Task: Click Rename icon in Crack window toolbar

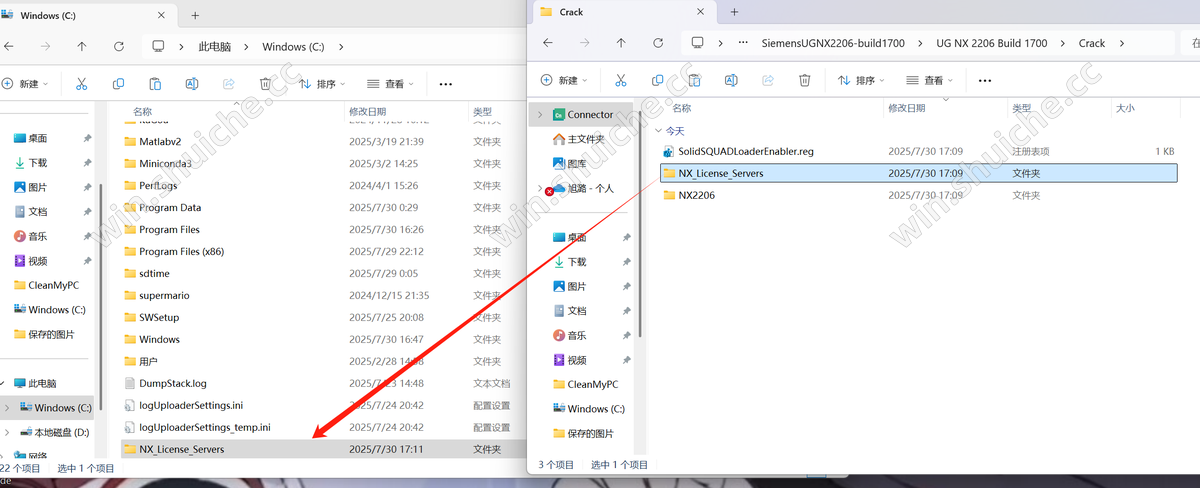Action: (x=731, y=80)
